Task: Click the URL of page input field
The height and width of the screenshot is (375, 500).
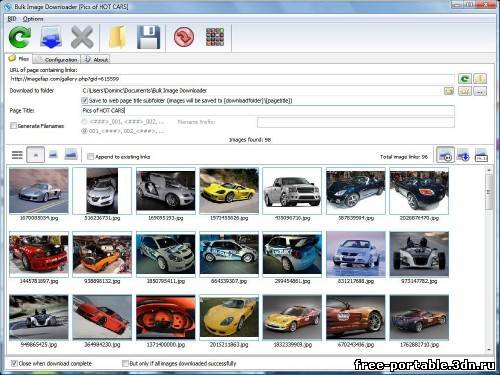Action: click(232, 79)
